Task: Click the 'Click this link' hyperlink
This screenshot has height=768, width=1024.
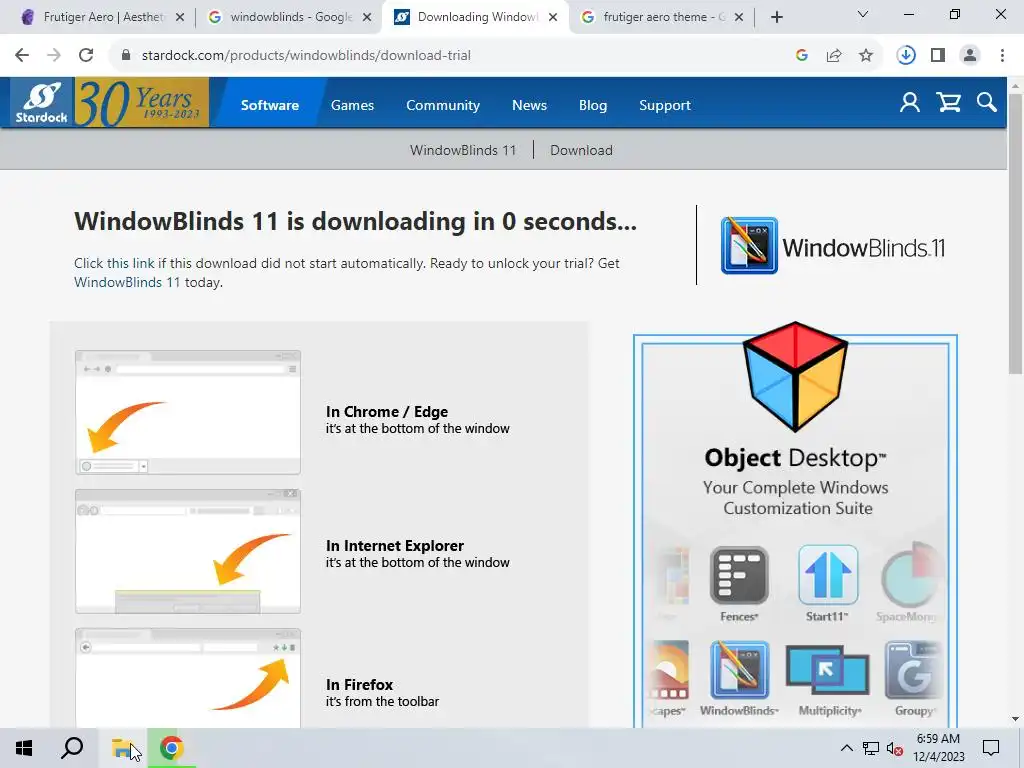Action: click(114, 263)
